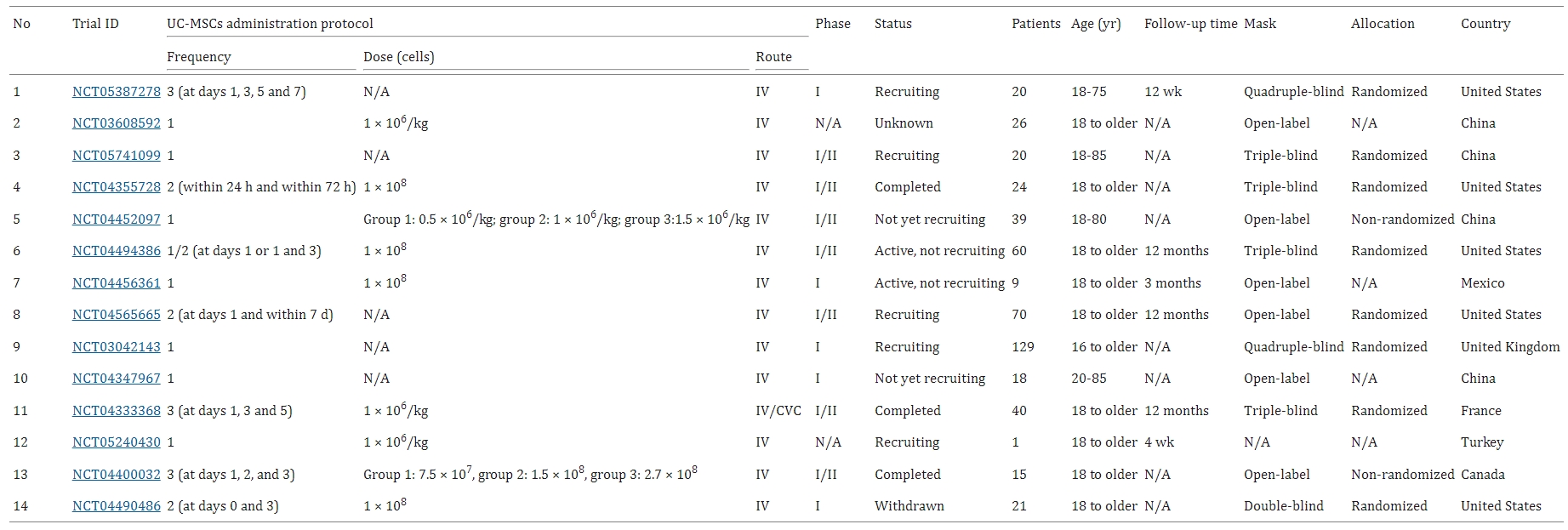Open trial link NCT04456361

point(116,283)
